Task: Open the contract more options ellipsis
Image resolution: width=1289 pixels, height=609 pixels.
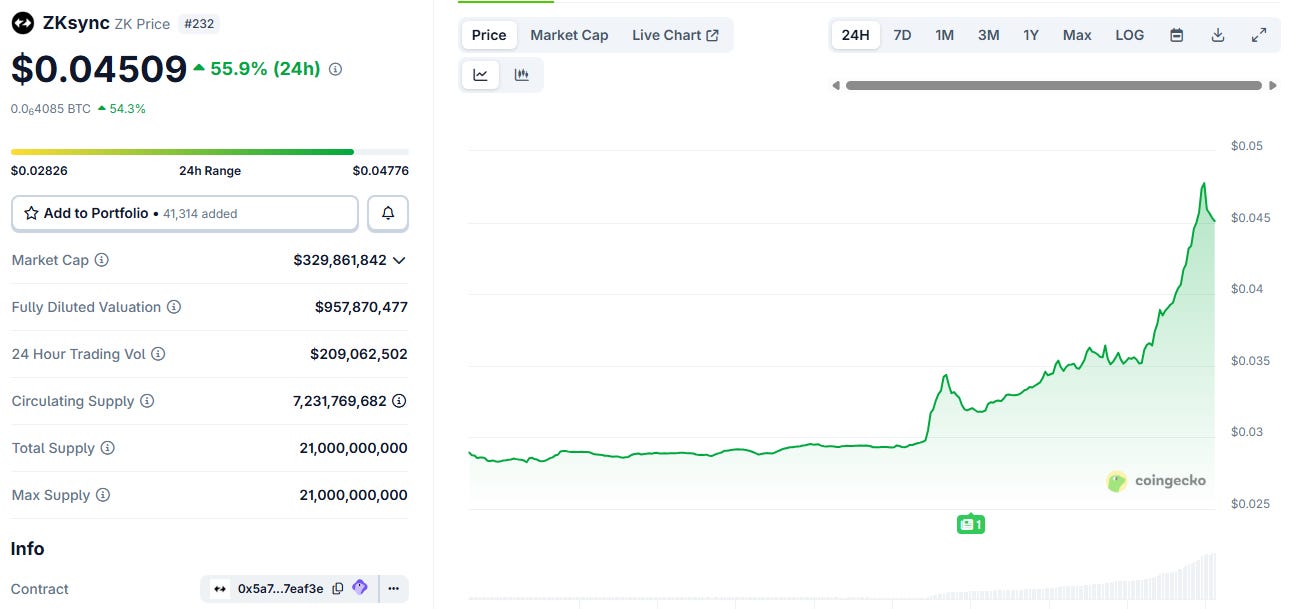Action: (394, 589)
